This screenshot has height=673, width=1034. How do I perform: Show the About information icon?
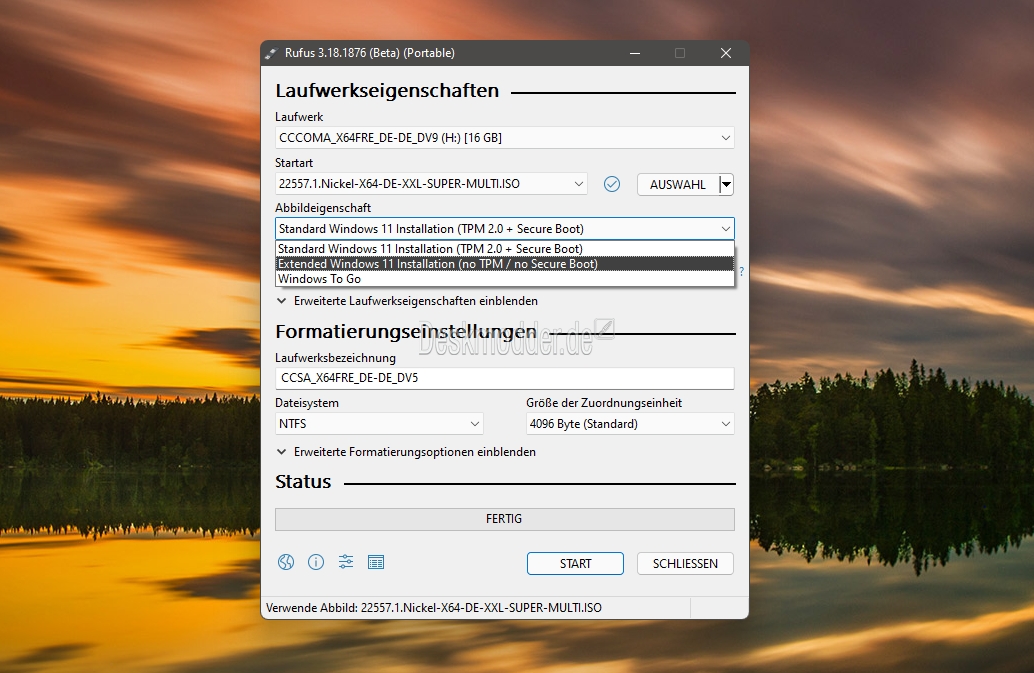coord(316,562)
